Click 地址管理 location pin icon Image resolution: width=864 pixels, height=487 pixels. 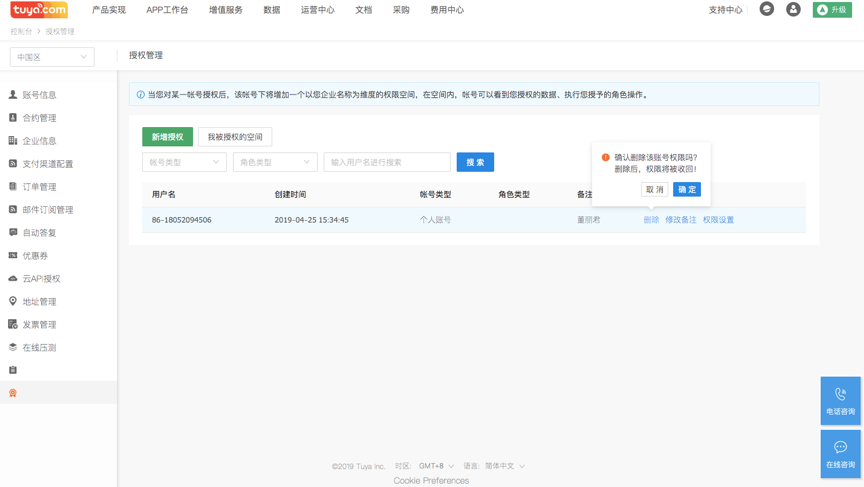(13, 301)
